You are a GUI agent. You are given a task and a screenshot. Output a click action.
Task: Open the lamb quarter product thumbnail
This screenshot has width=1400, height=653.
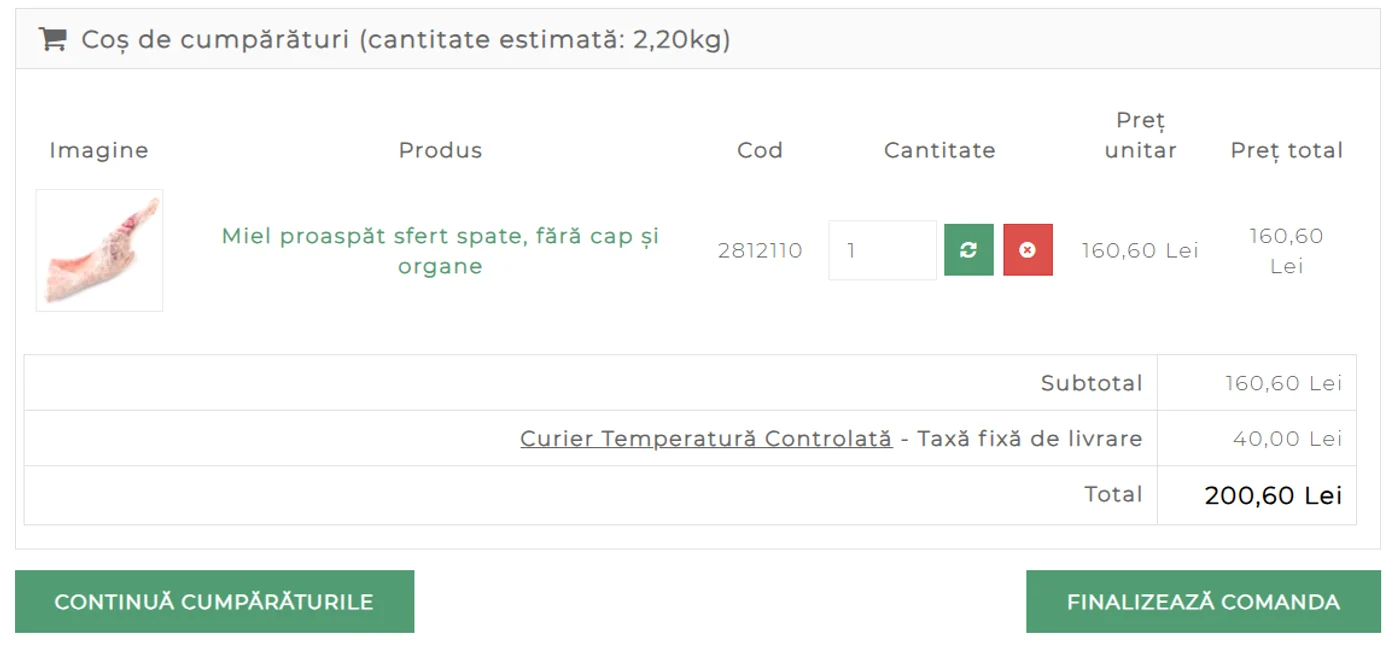[99, 250]
